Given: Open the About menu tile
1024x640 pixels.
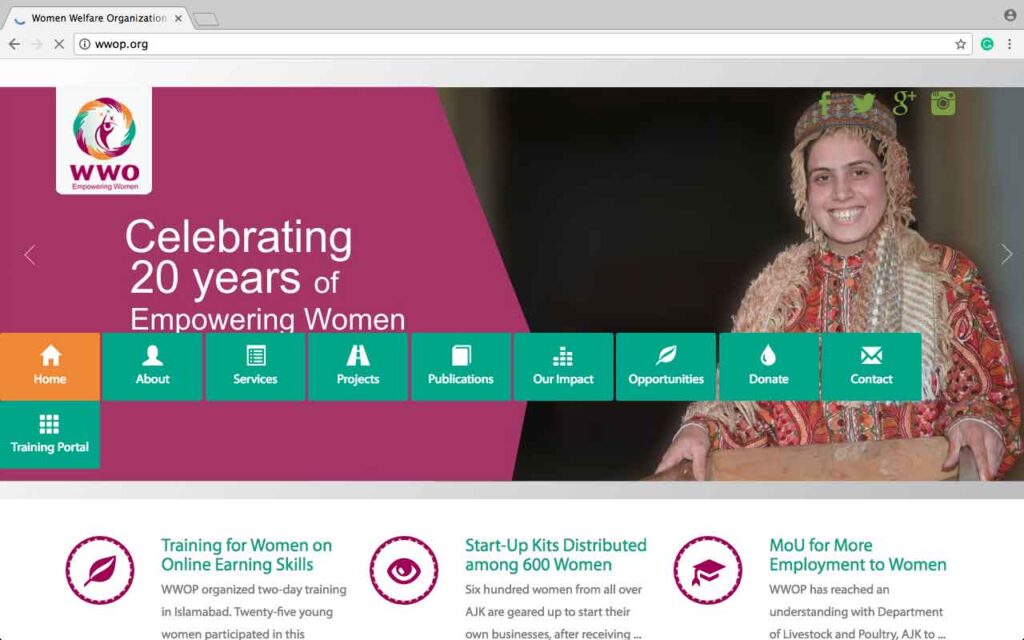Looking at the screenshot, I should 152,366.
